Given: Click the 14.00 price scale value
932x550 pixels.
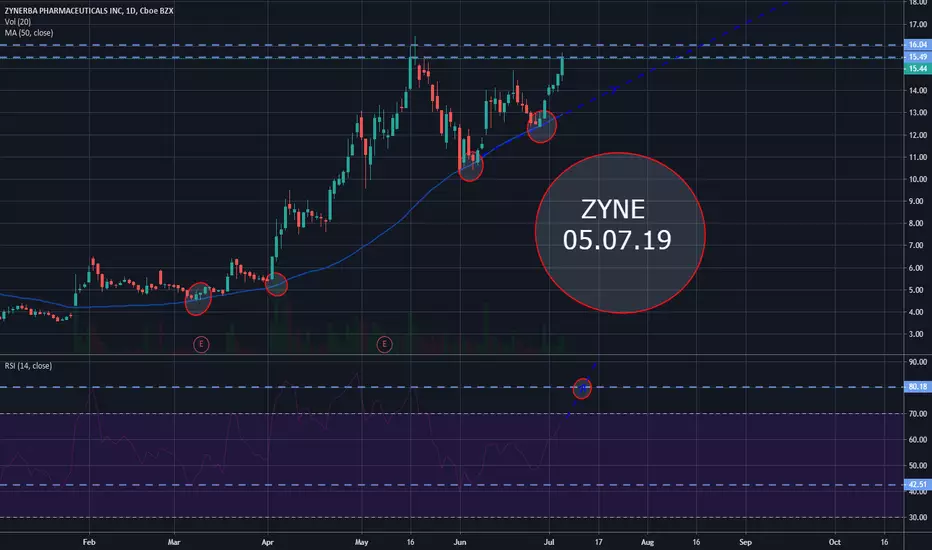Looking at the screenshot, I should [x=918, y=90].
